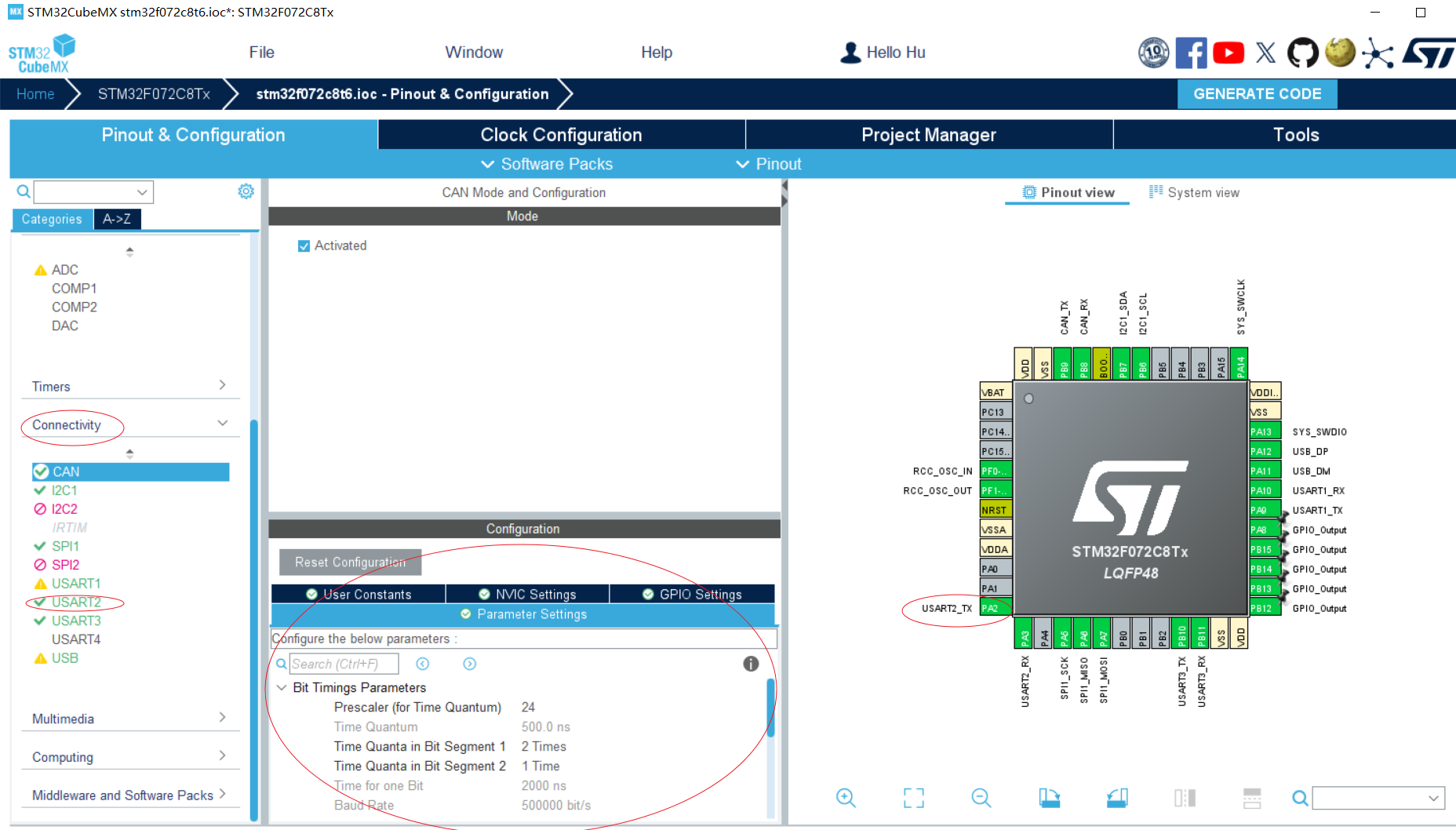The width and height of the screenshot is (1456, 830).
Task: Click the fit-to-screen icon below the chip
Action: click(914, 798)
